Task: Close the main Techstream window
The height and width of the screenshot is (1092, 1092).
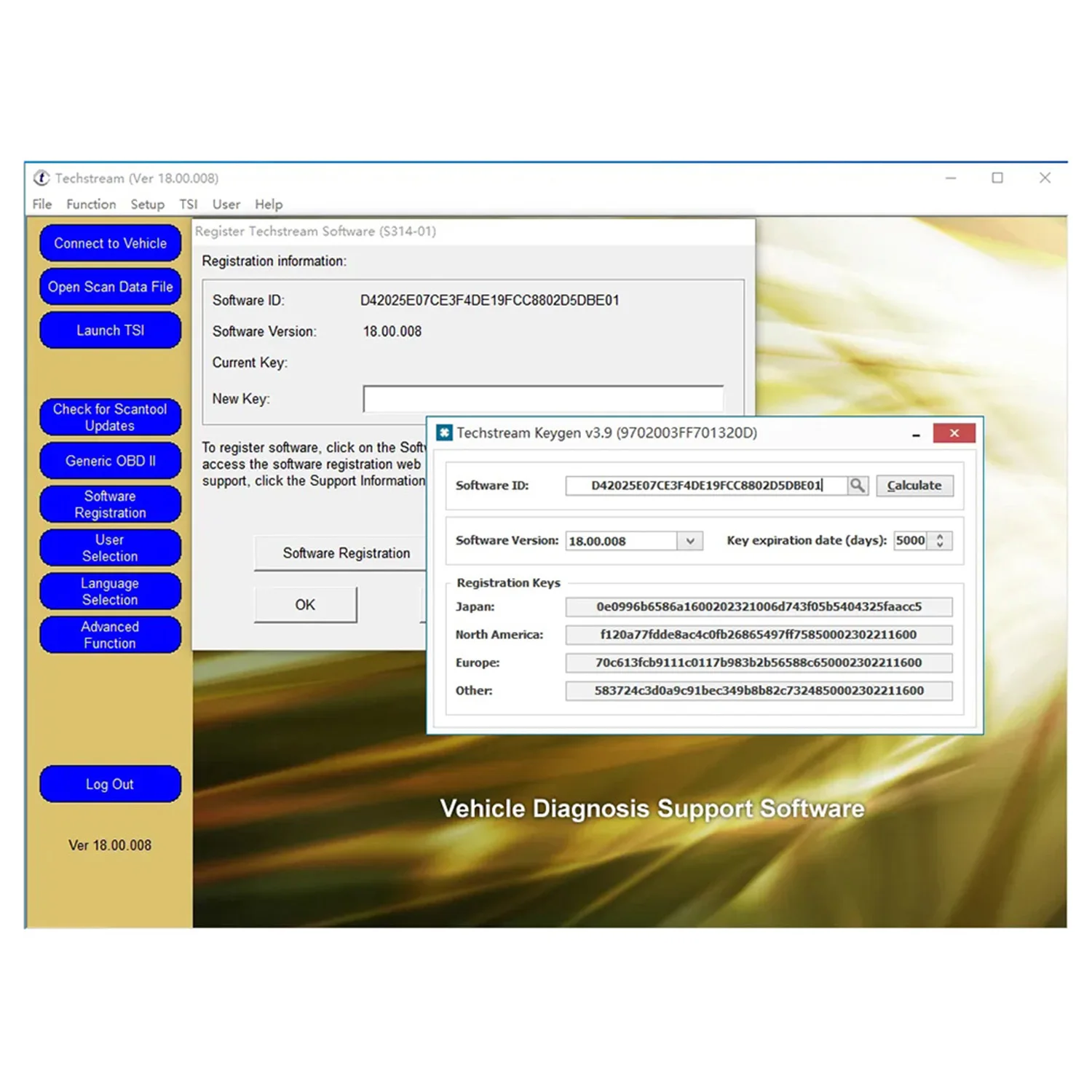Action: pyautogui.click(x=1045, y=178)
